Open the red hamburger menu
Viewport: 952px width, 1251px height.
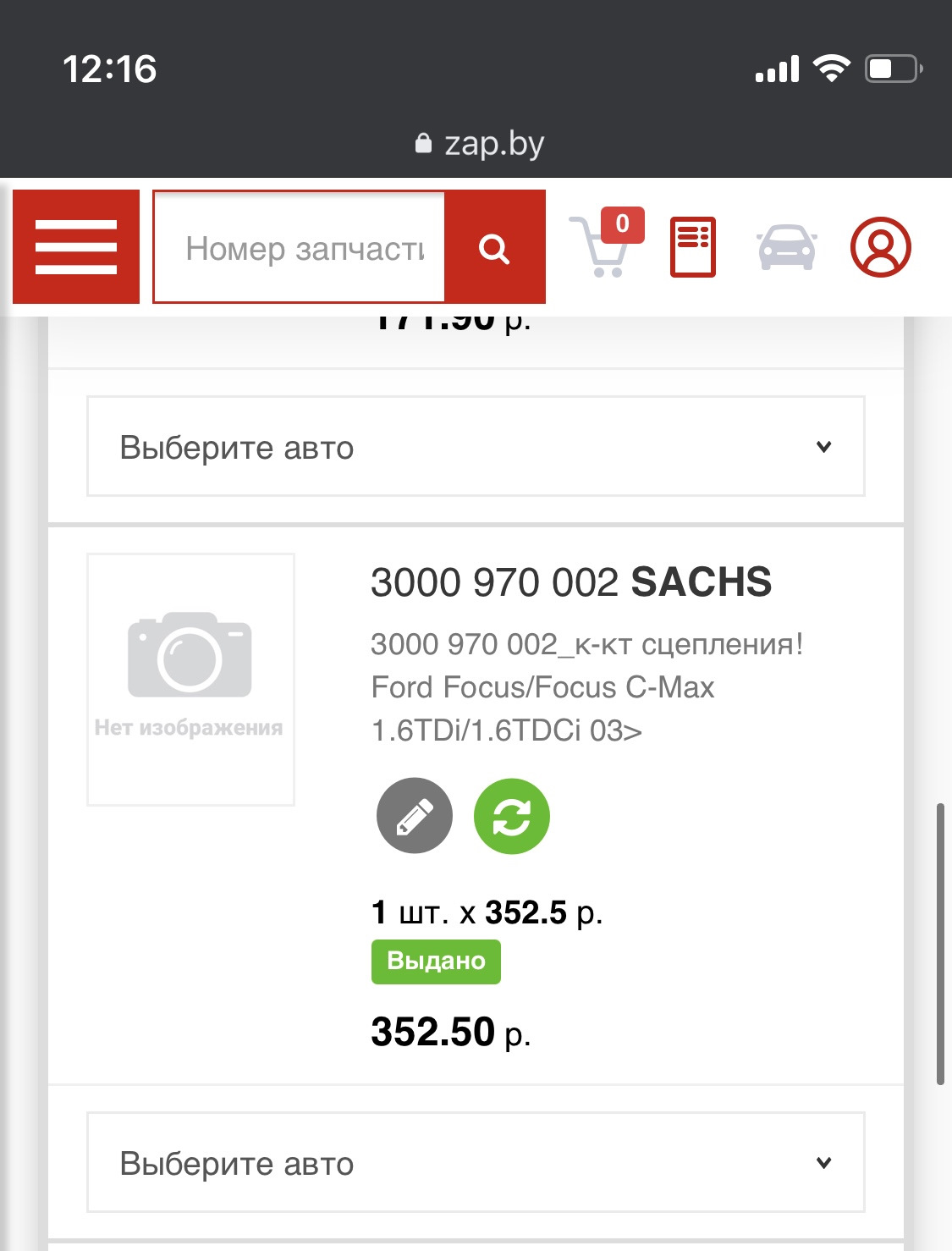[76, 247]
